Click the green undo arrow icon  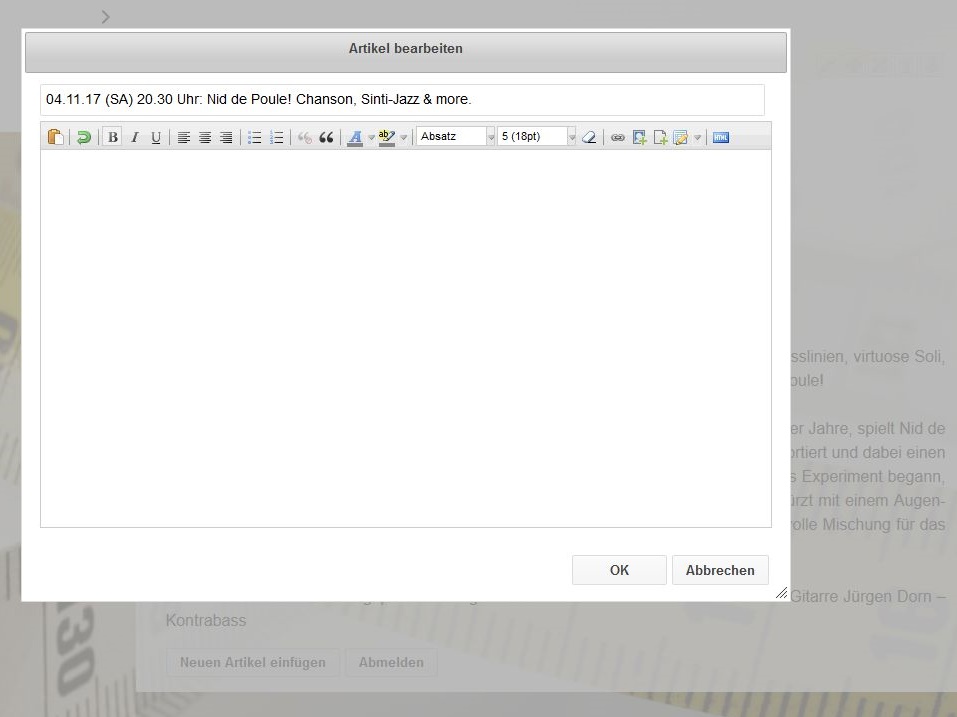pyautogui.click(x=84, y=137)
